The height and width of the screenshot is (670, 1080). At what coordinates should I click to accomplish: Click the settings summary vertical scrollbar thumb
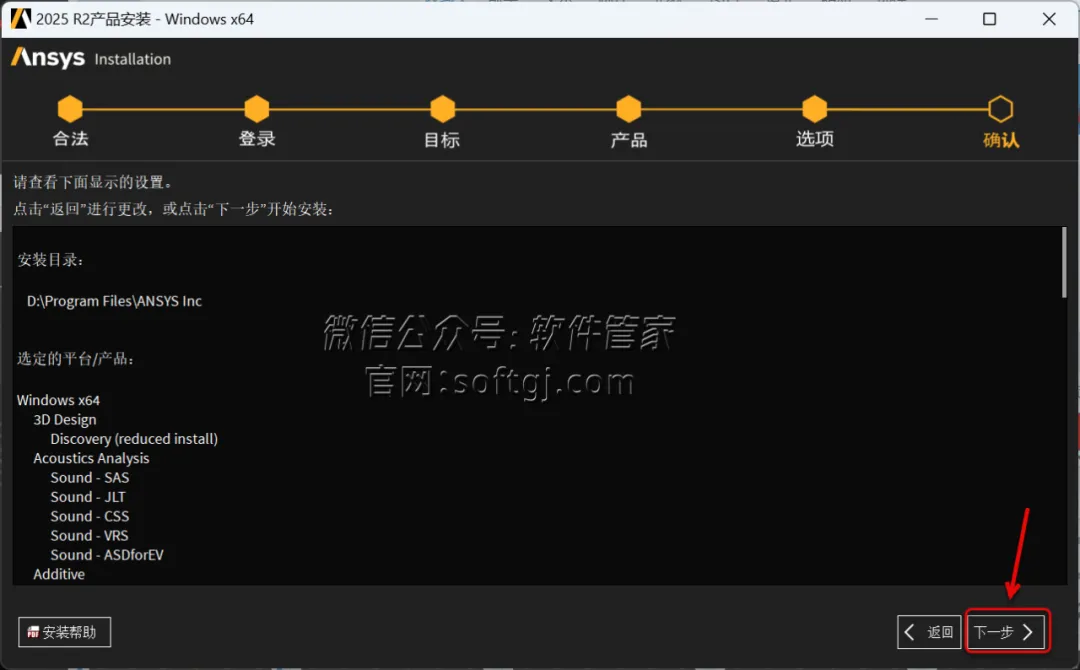click(1063, 262)
